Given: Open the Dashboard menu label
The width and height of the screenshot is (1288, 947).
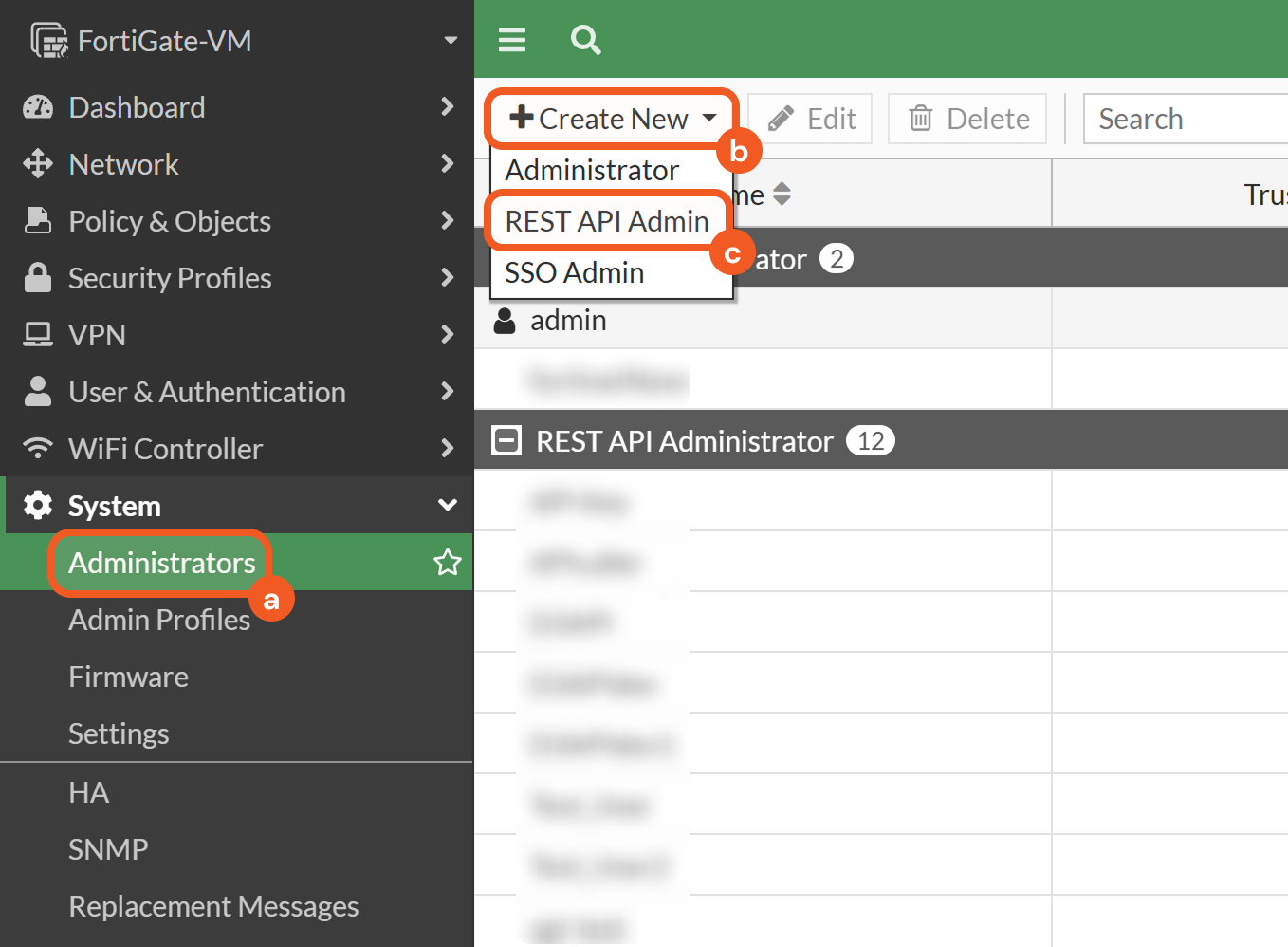Looking at the screenshot, I should (138, 107).
